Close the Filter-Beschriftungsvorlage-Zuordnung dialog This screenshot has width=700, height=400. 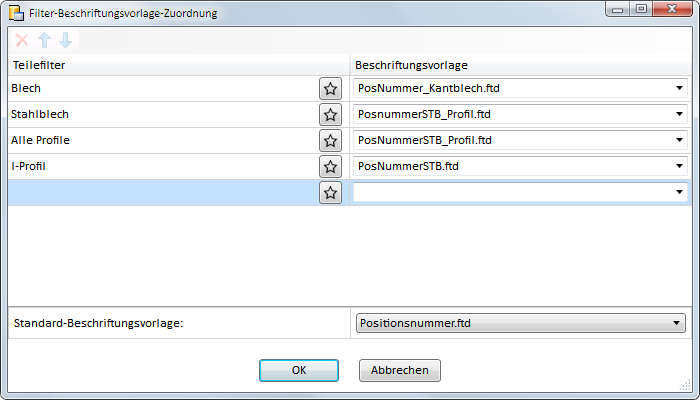pos(672,9)
